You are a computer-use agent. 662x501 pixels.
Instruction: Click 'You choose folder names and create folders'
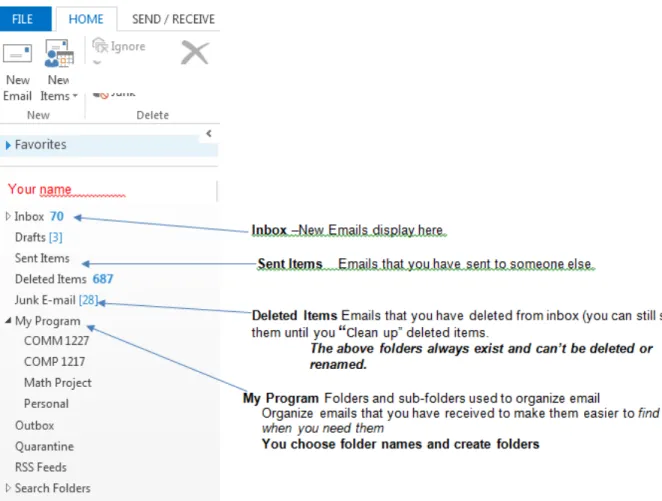[x=401, y=444]
